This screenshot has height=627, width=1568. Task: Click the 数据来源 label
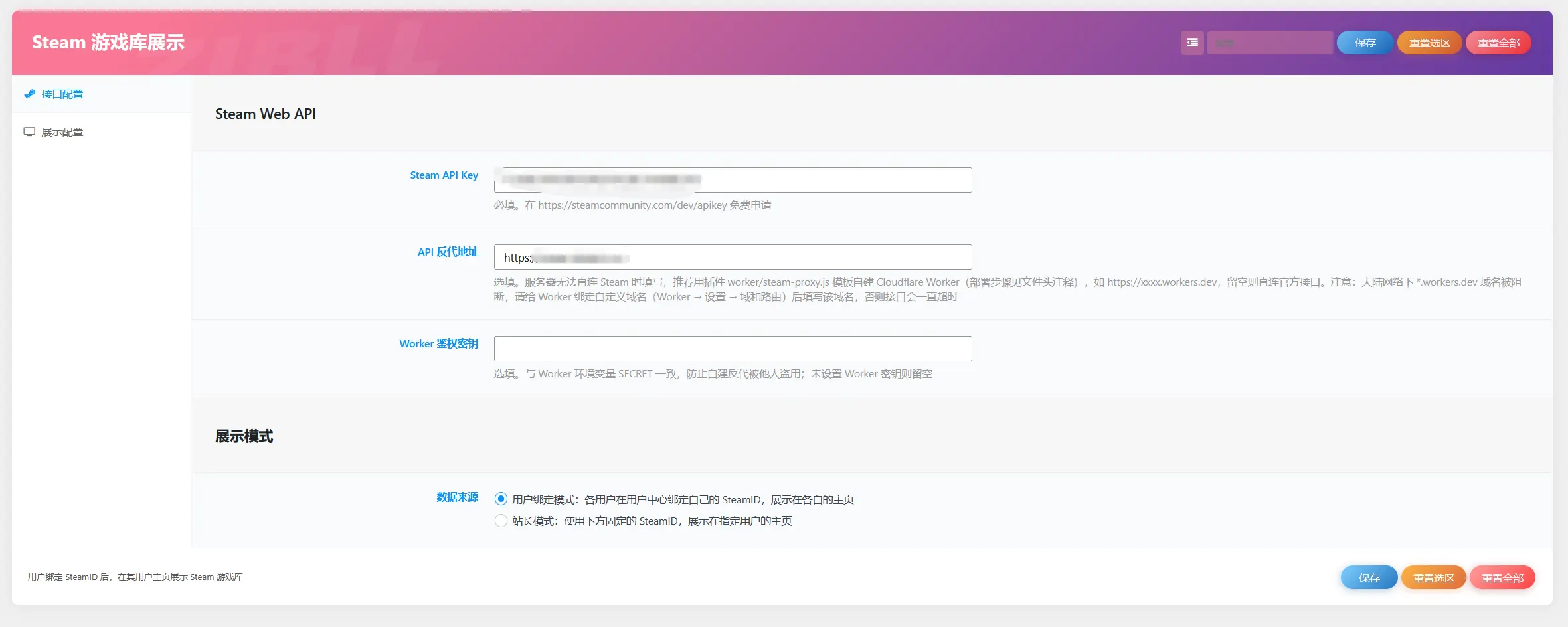click(457, 497)
